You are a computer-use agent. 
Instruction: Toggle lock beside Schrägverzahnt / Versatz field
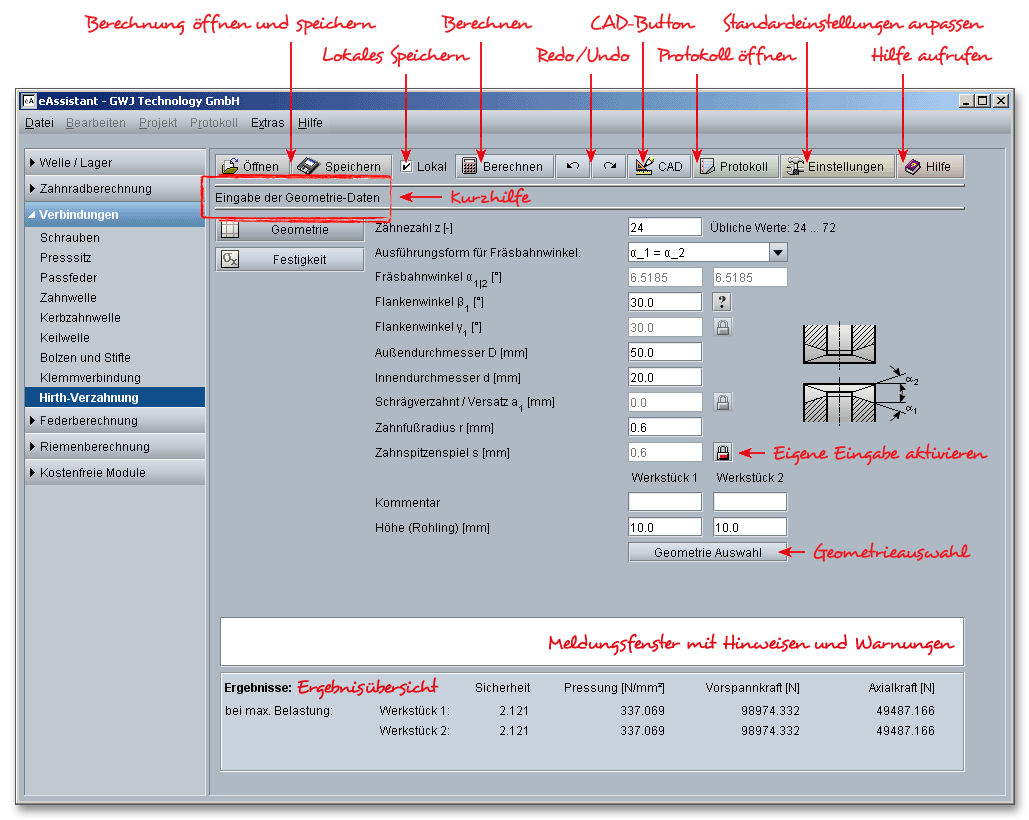(722, 403)
